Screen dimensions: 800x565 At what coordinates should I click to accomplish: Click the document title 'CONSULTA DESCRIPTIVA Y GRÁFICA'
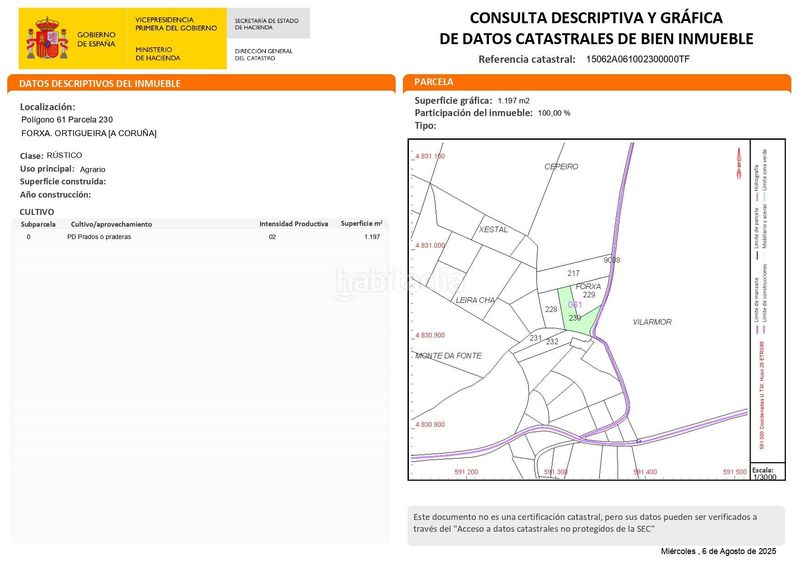click(596, 18)
